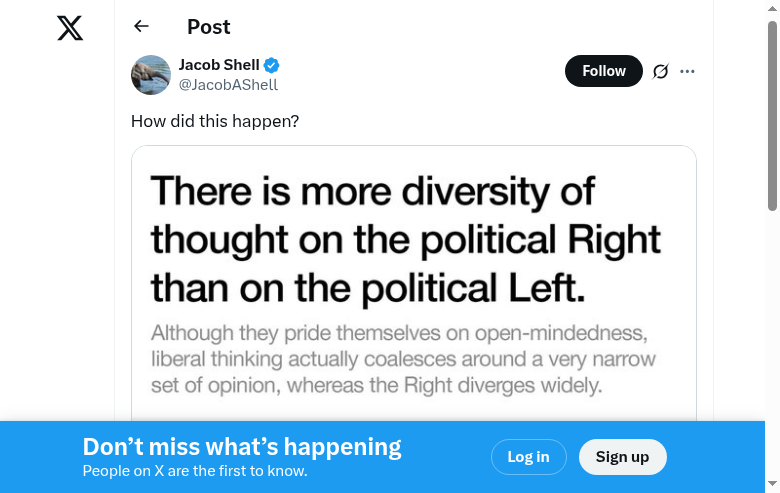The image size is (780, 493).
Task: Click the scrollbar up arrow
Action: coord(772,8)
